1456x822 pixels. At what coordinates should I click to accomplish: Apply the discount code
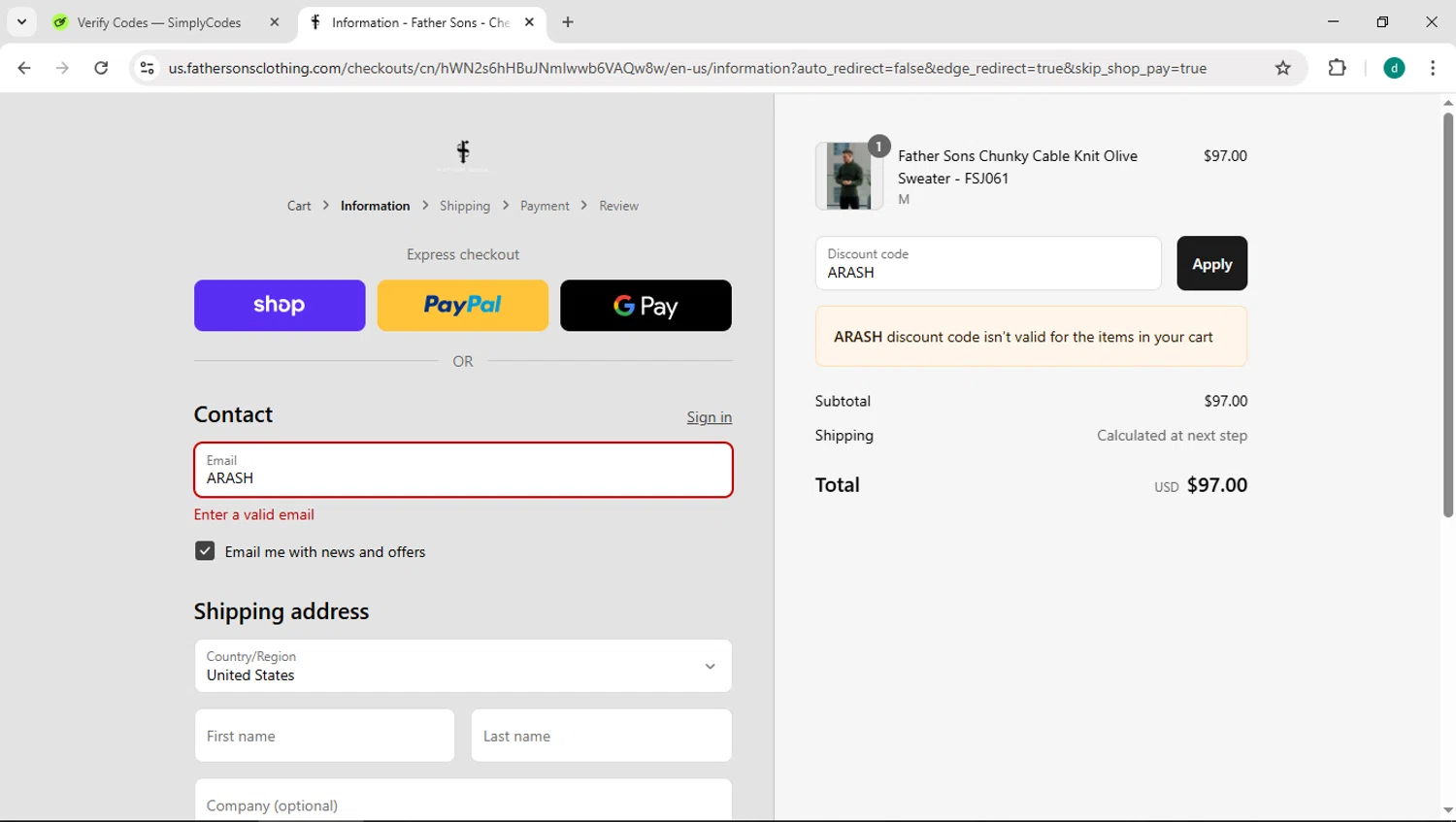coord(1212,263)
